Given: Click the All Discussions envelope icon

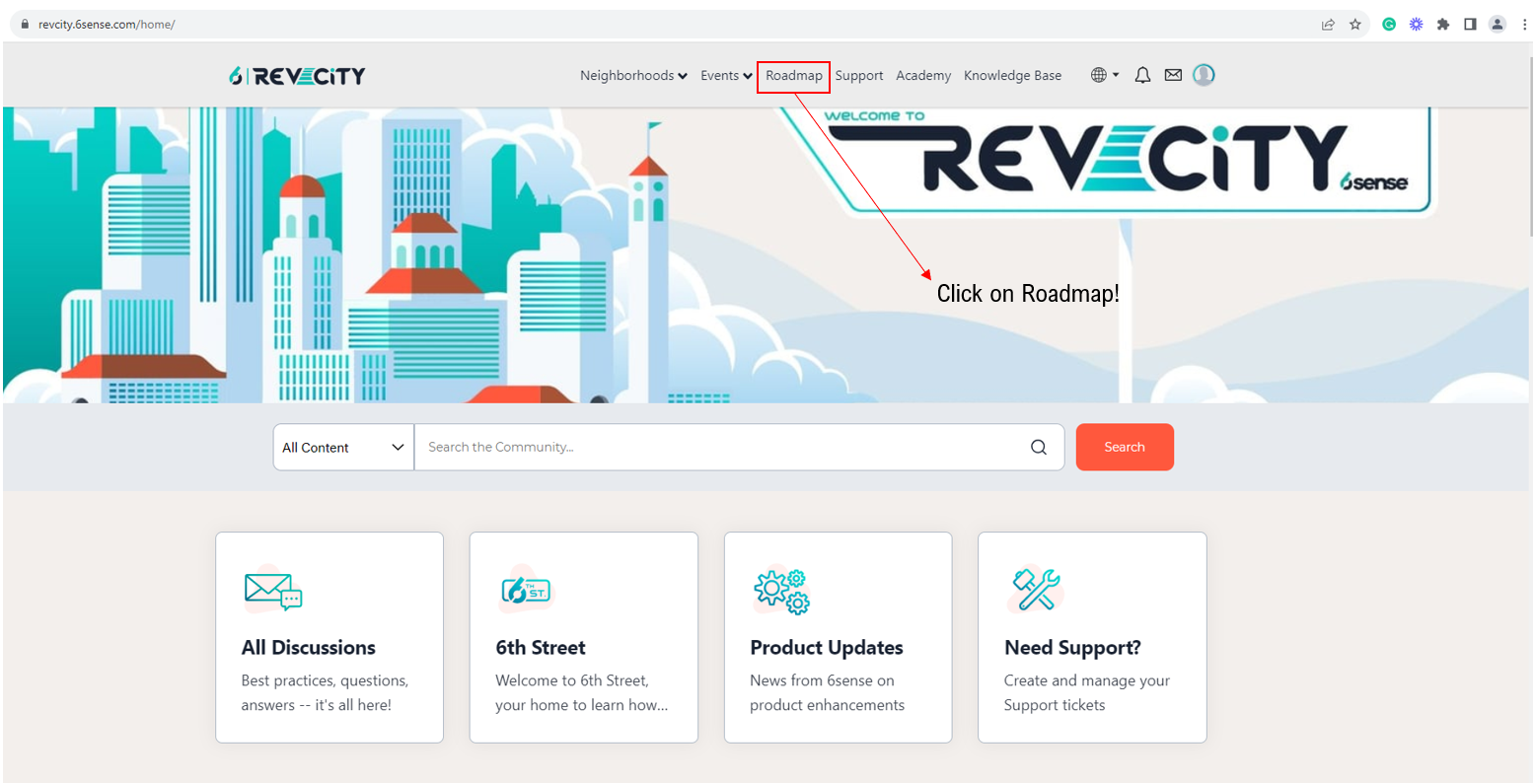Looking at the screenshot, I should tap(273, 589).
